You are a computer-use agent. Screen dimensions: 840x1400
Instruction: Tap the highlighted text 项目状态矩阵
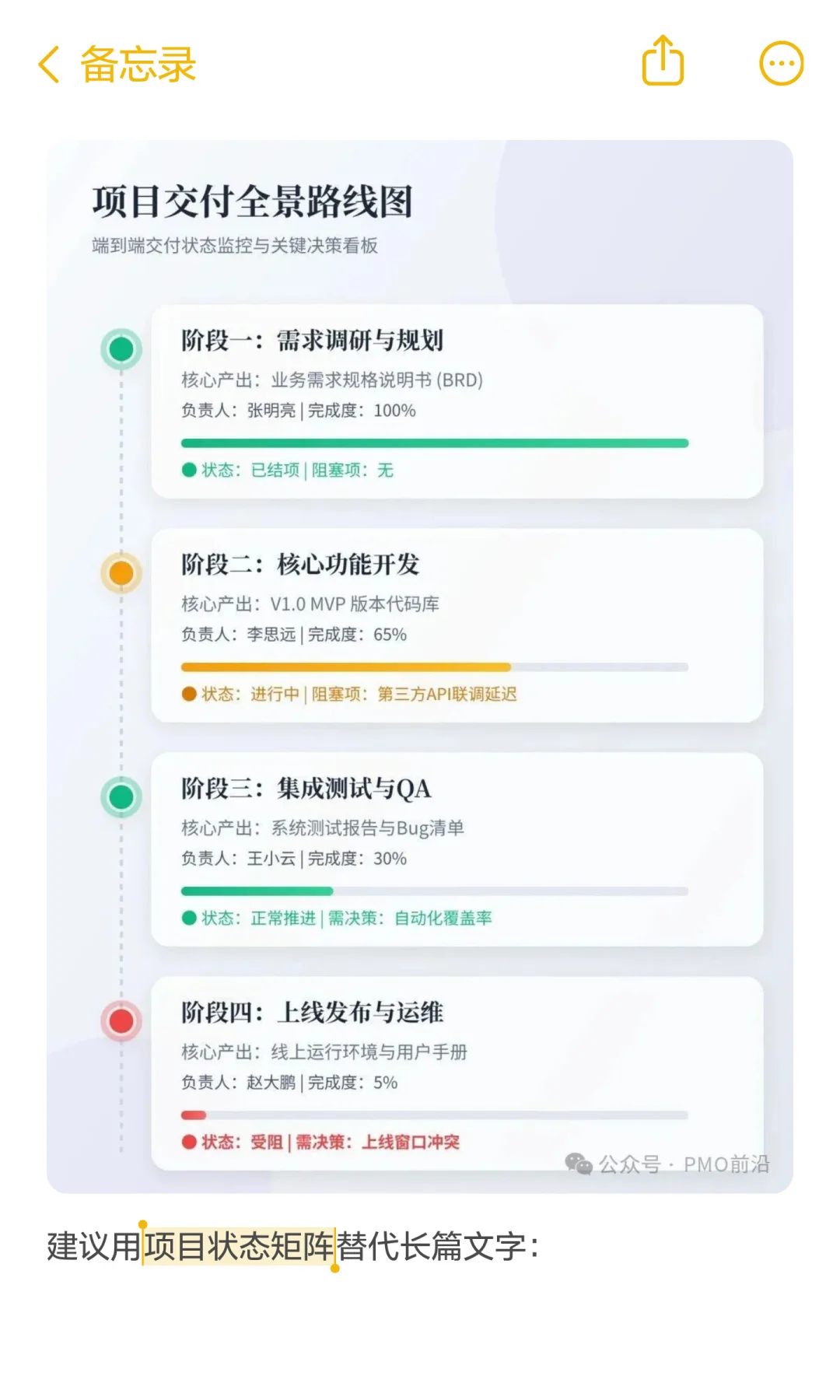(x=240, y=1247)
